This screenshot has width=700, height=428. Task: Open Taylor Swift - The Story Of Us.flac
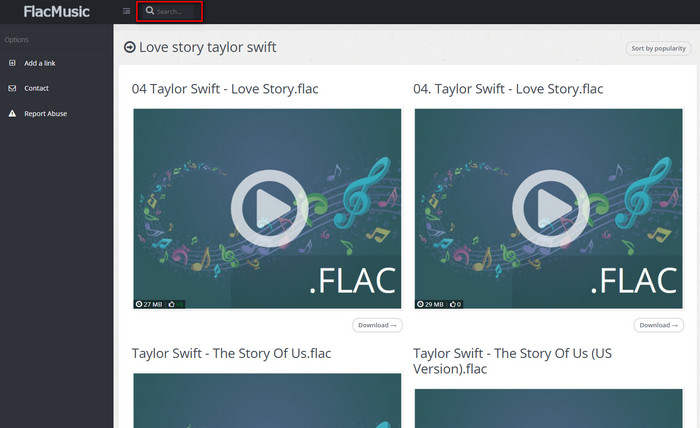tap(231, 353)
